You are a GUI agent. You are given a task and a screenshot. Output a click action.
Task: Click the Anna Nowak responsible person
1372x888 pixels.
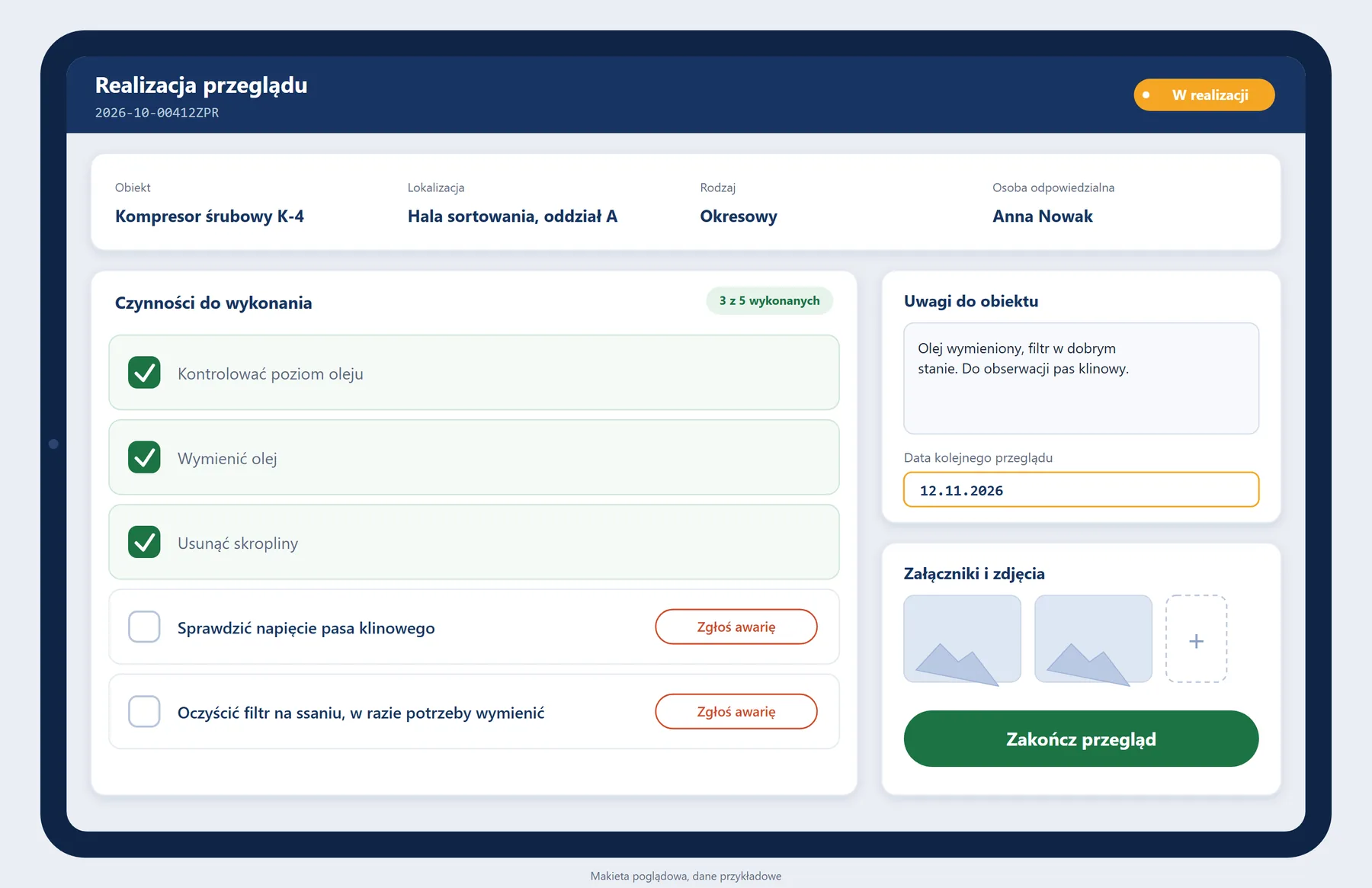click(1042, 216)
